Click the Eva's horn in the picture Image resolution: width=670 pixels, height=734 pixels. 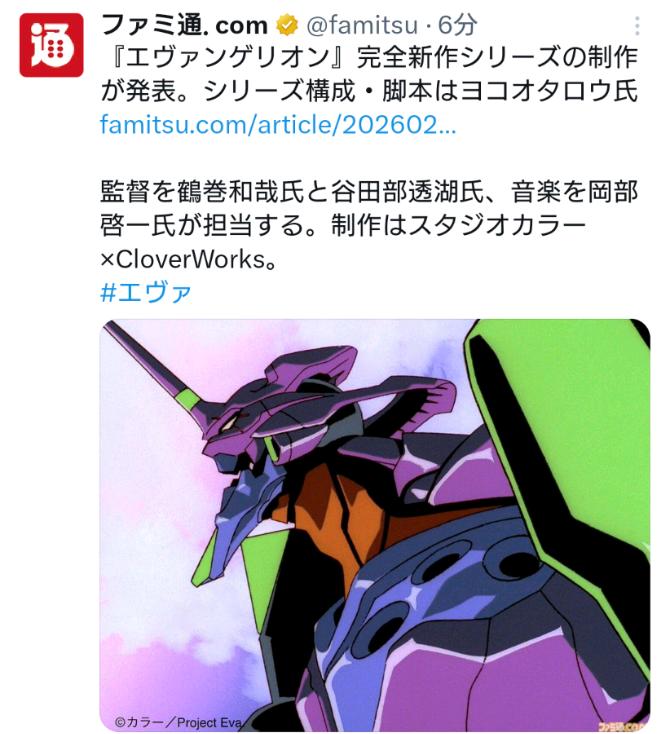pos(155,372)
